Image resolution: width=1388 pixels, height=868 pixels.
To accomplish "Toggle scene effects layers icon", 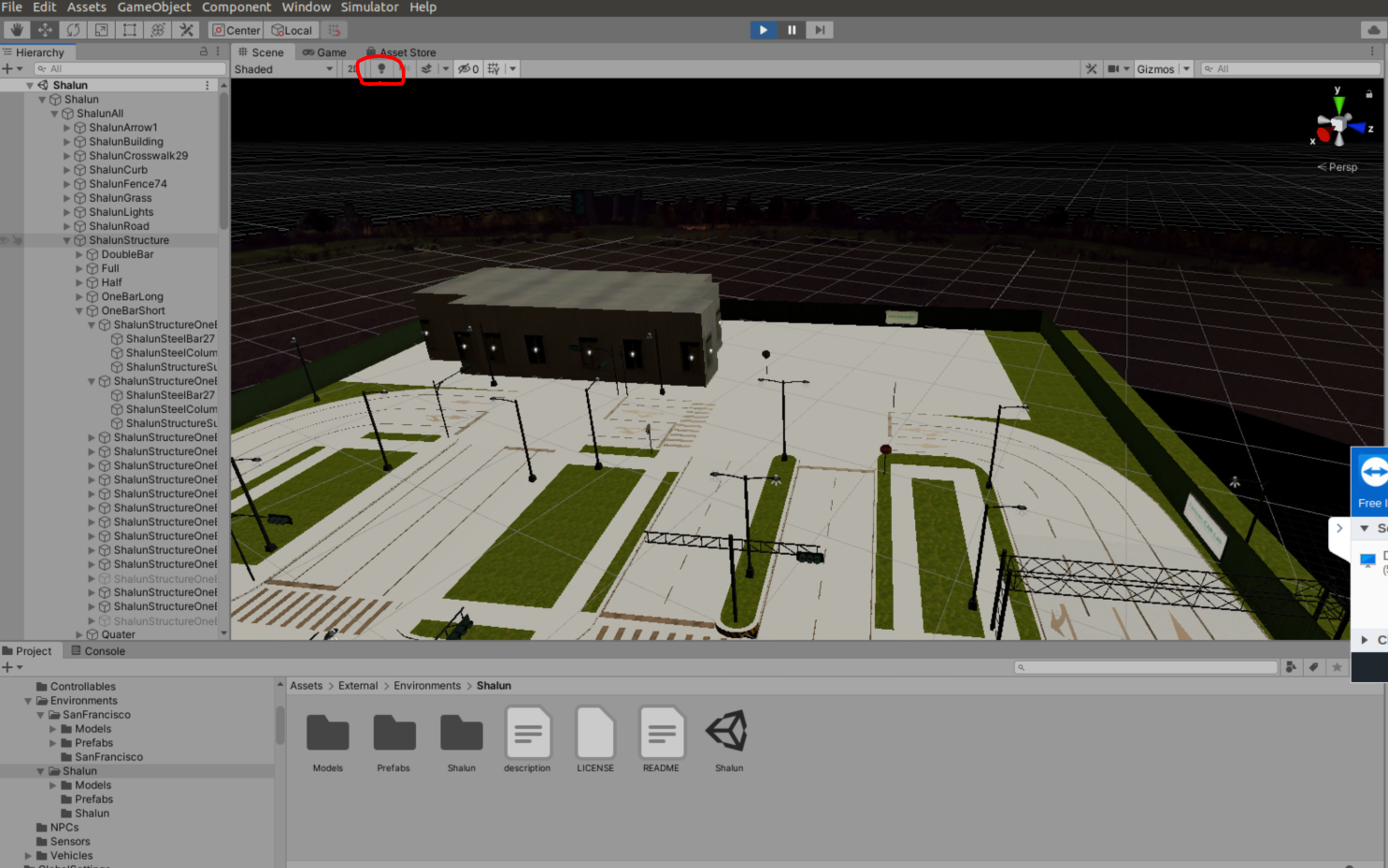I will (426, 68).
